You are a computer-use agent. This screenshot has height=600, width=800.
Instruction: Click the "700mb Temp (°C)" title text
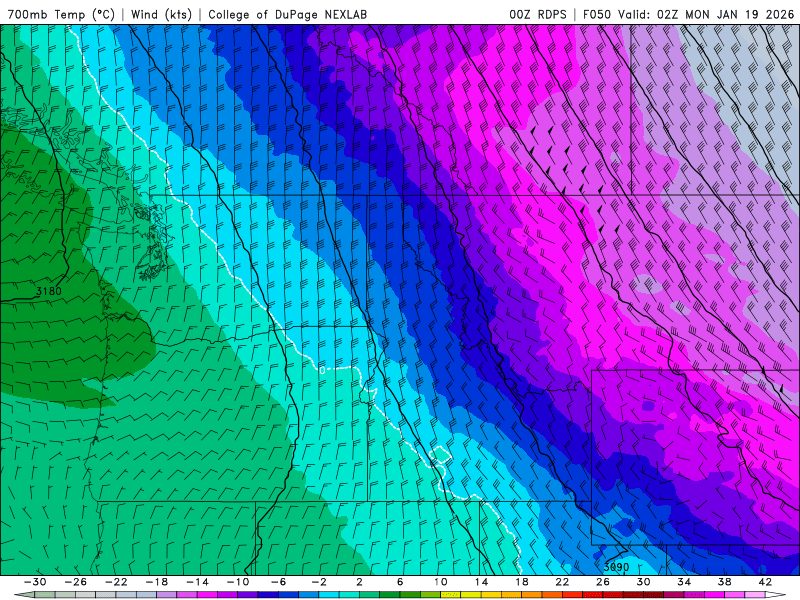click(61, 14)
